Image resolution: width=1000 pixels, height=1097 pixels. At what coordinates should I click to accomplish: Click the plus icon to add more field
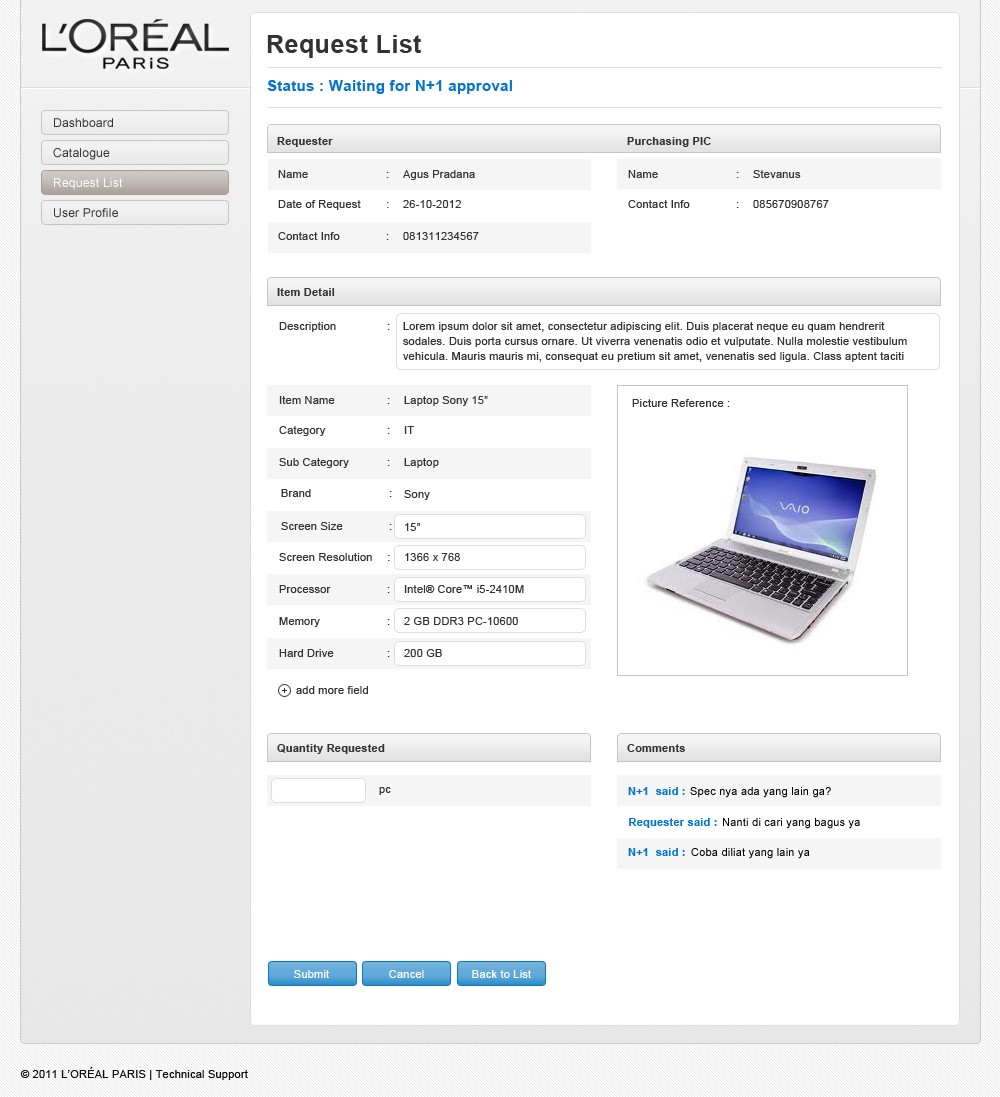pos(284,691)
